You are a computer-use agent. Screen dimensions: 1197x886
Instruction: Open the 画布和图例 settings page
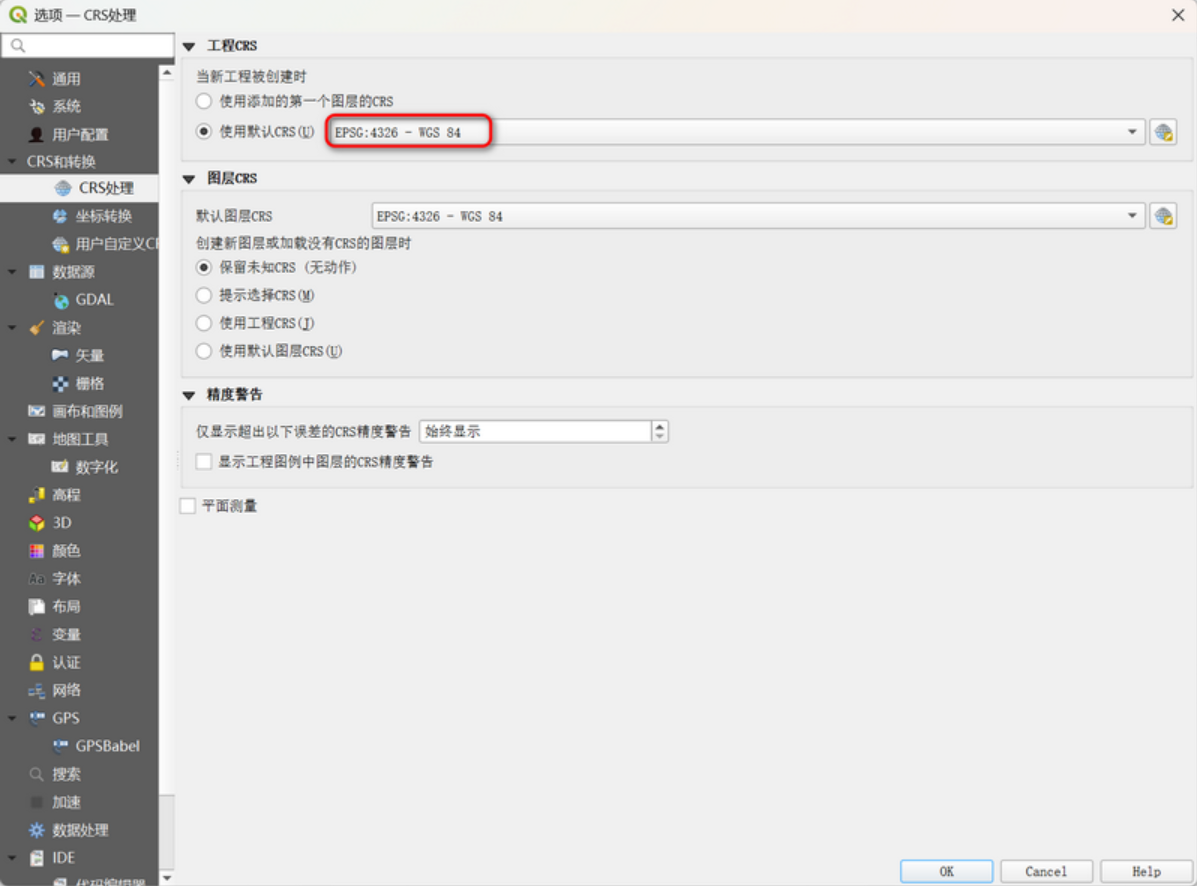[x=86, y=411]
